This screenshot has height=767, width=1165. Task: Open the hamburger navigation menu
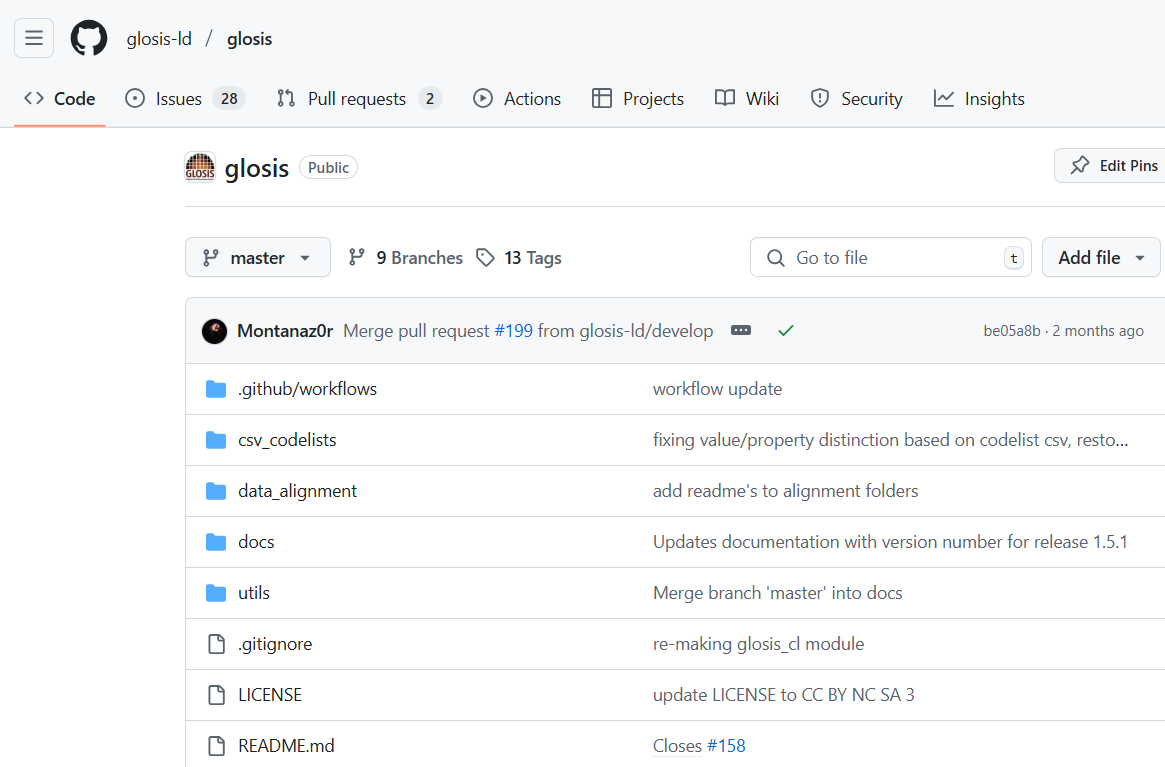34,38
